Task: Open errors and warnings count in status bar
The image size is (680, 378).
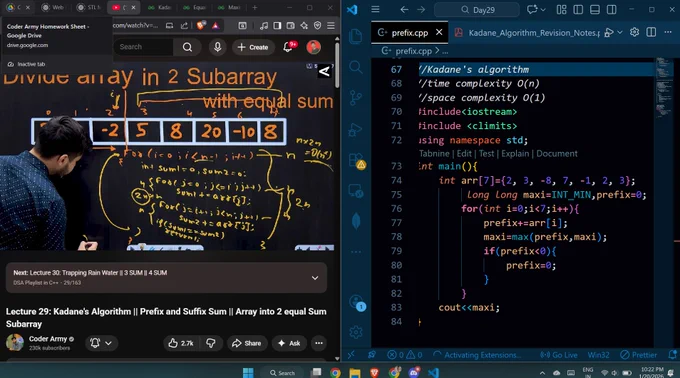Action: 405,355
